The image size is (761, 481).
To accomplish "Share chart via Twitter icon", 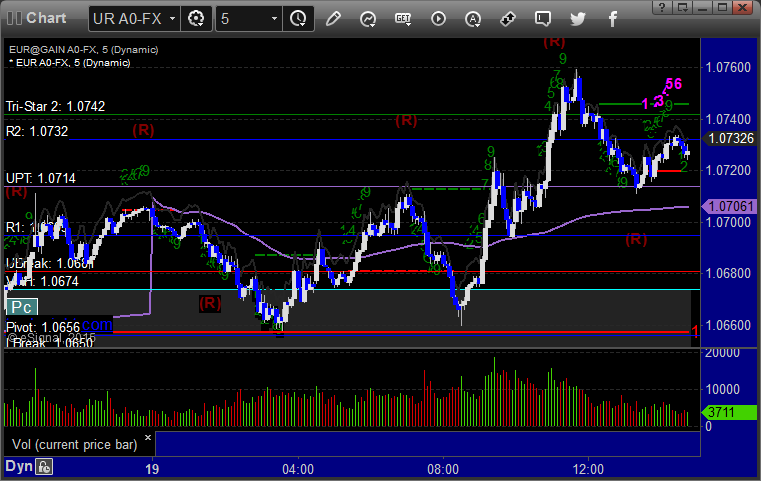I will pyautogui.click(x=578, y=19).
